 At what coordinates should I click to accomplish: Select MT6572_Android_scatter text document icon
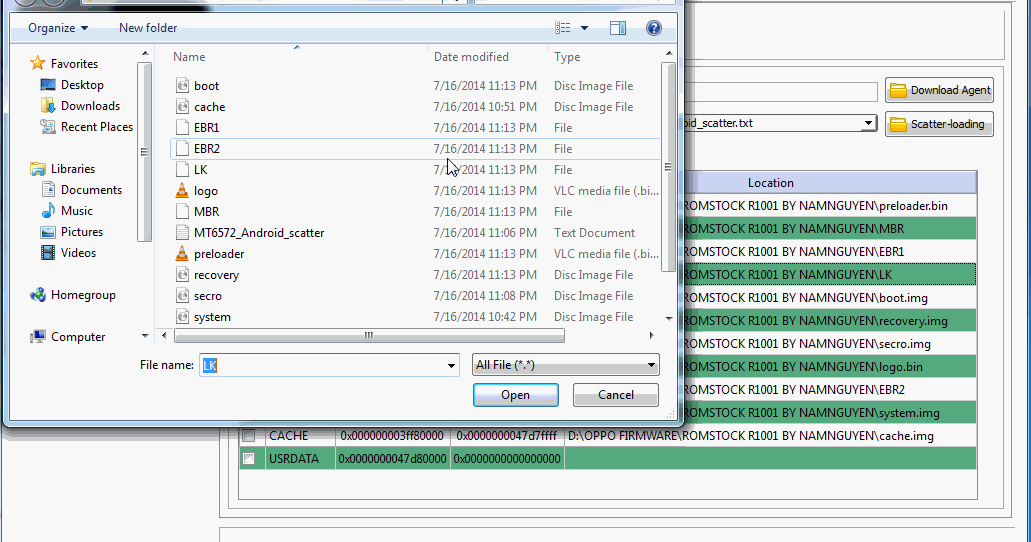point(183,233)
